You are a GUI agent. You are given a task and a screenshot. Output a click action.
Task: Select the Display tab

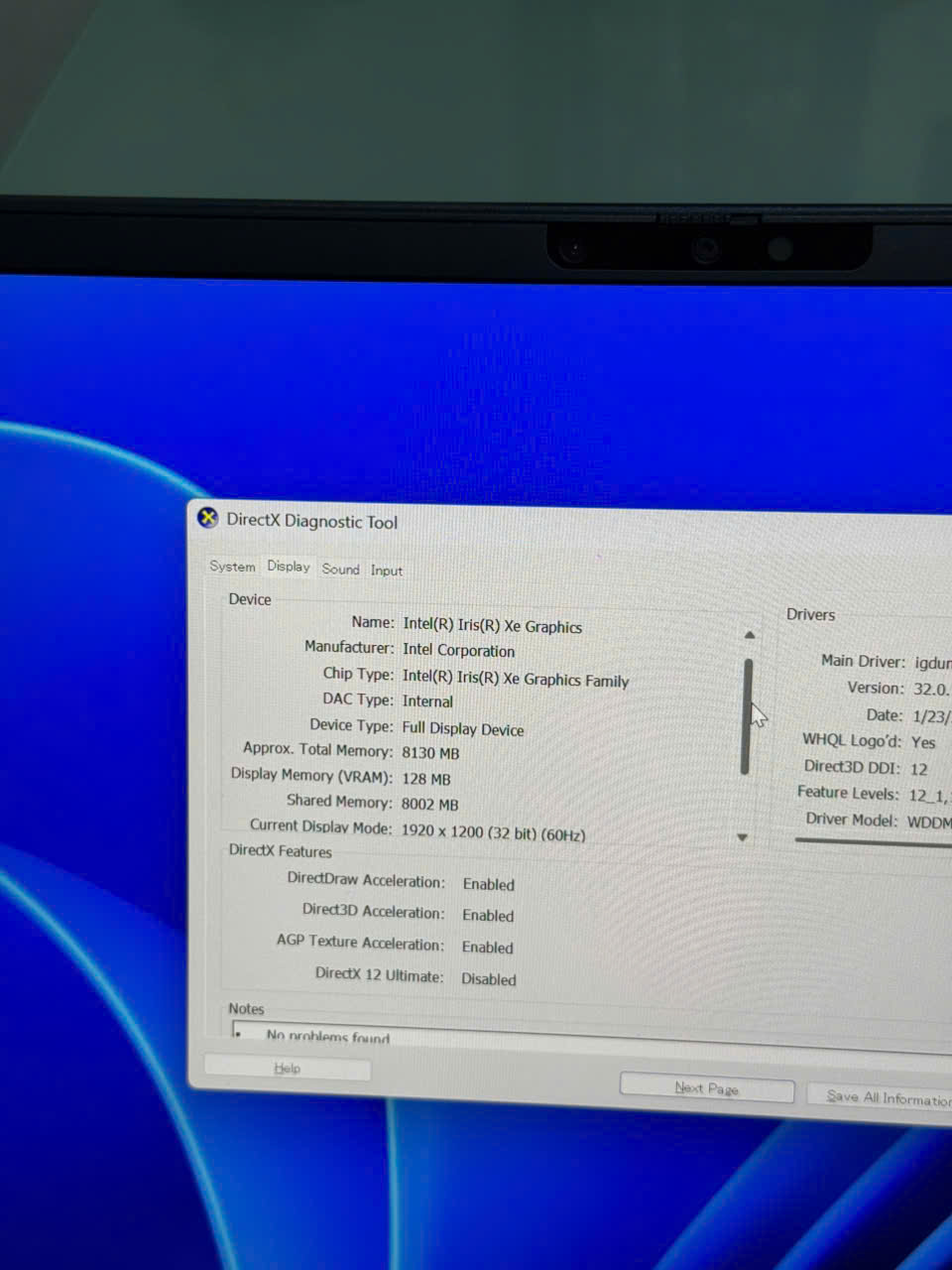pos(289,567)
